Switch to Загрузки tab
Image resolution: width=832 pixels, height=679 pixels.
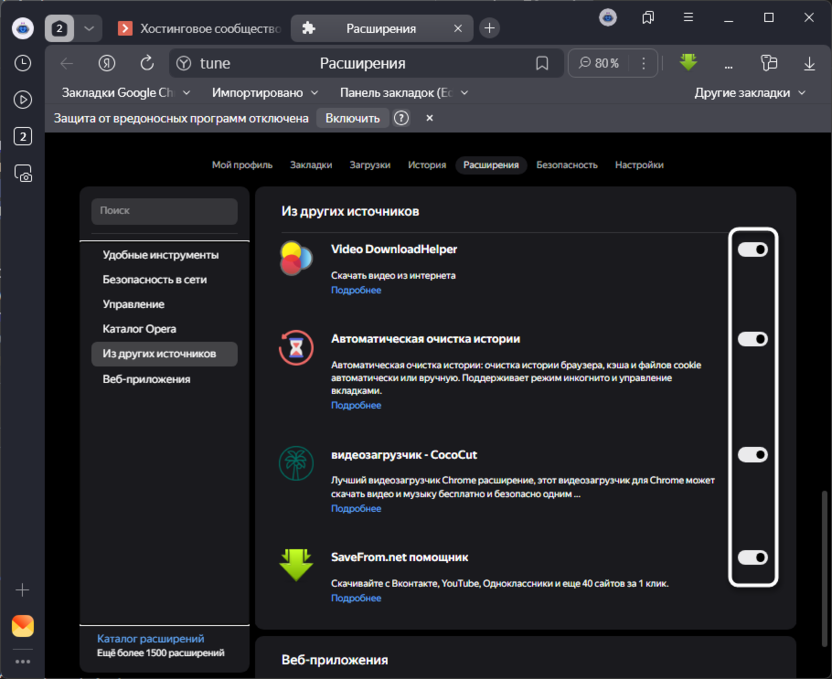(x=370, y=165)
